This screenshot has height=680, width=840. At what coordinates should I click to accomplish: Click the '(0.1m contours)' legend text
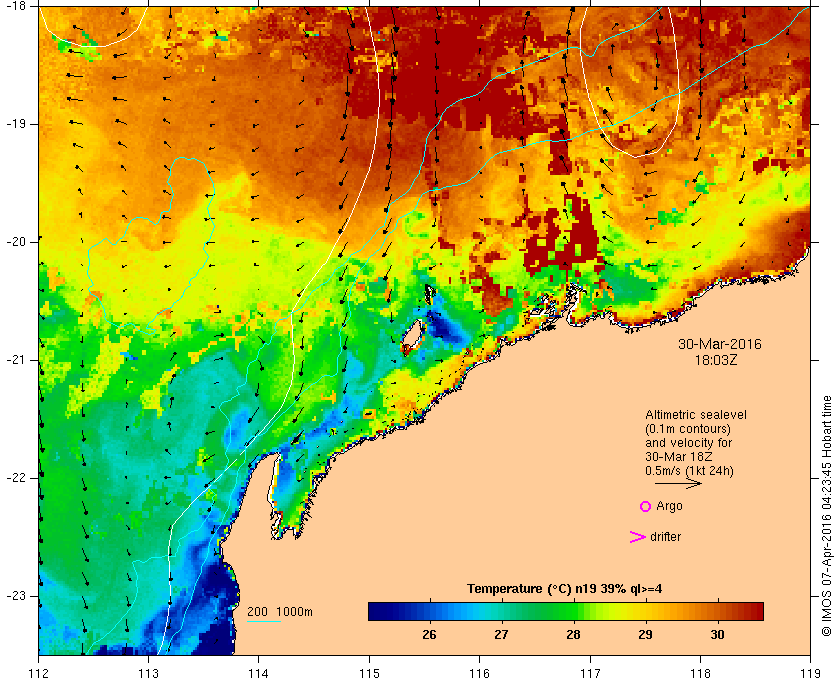tap(688, 429)
